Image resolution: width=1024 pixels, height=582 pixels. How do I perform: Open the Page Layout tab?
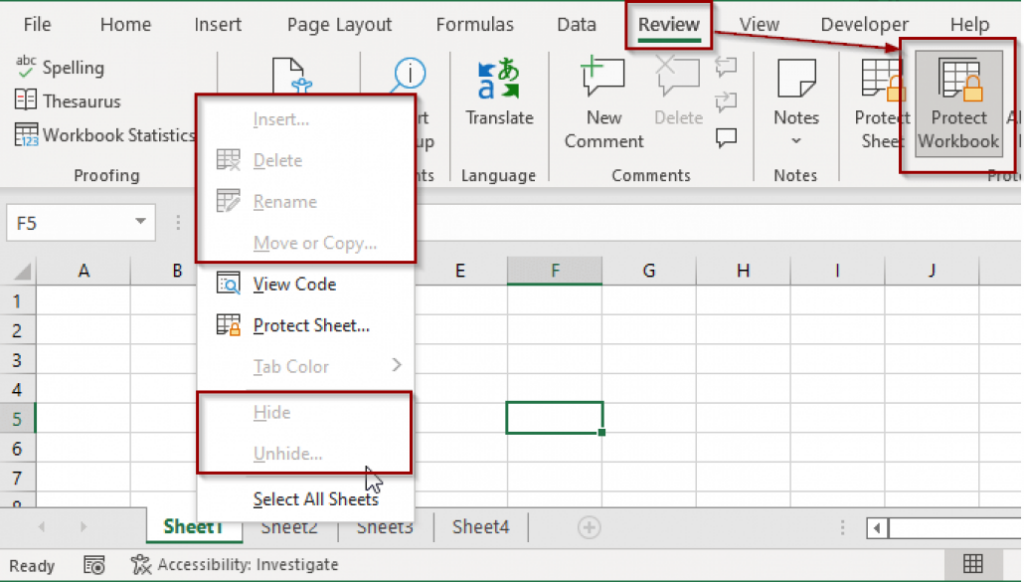[x=339, y=24]
